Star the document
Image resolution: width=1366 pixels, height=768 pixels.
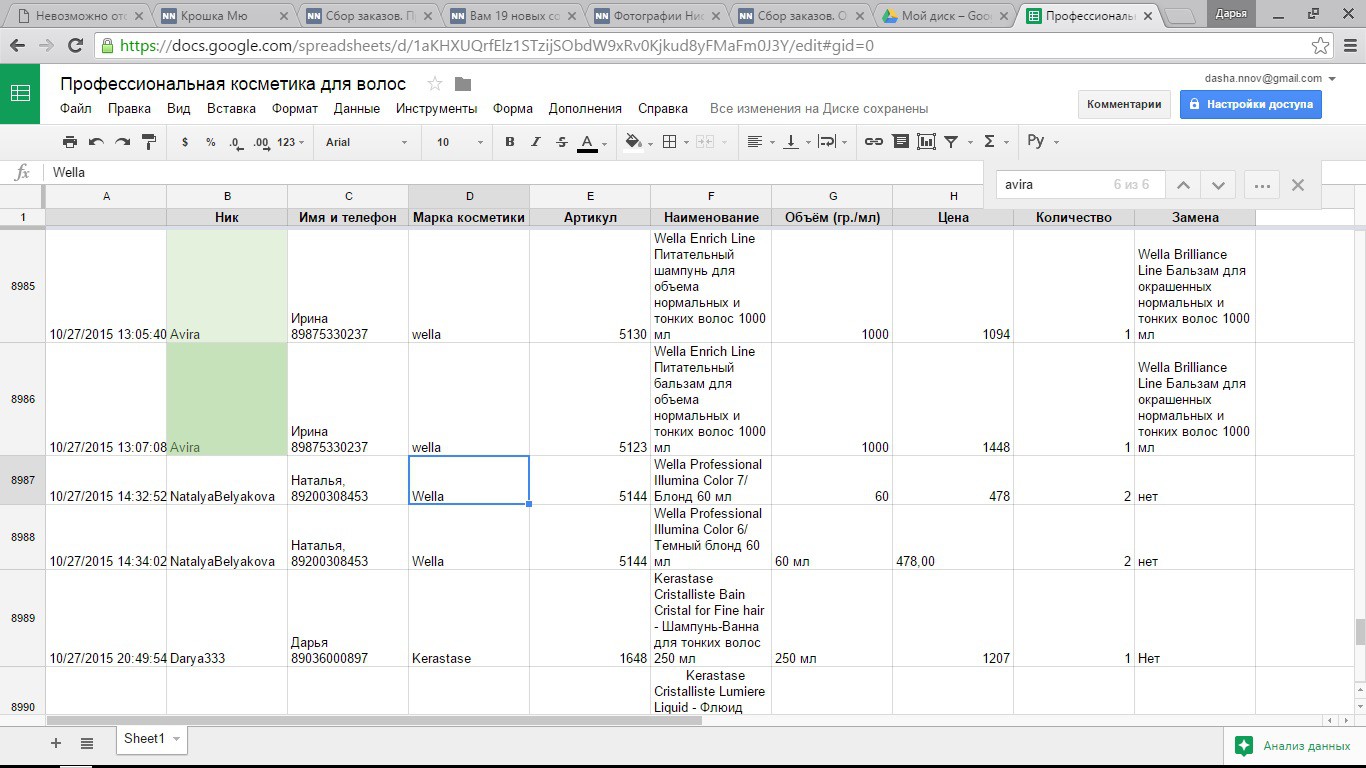[x=434, y=84]
